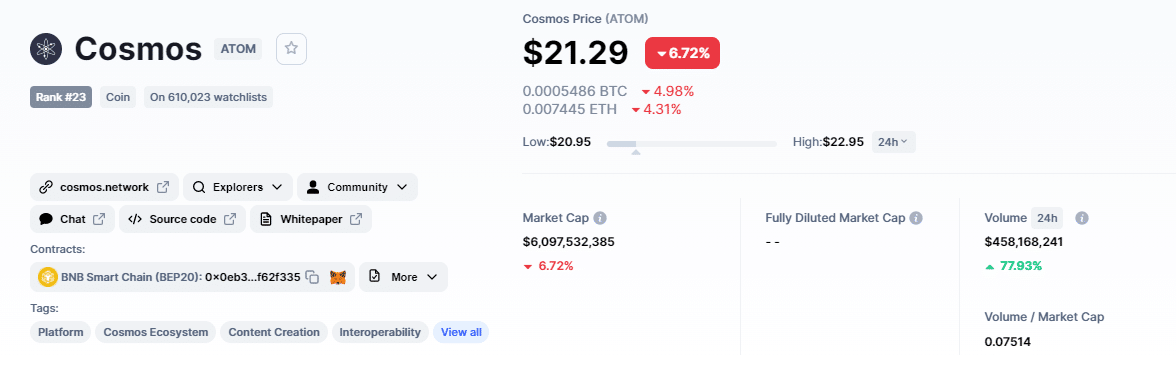The width and height of the screenshot is (1176, 365).
Task: Open the Whitepaper document
Action: [x=310, y=219]
